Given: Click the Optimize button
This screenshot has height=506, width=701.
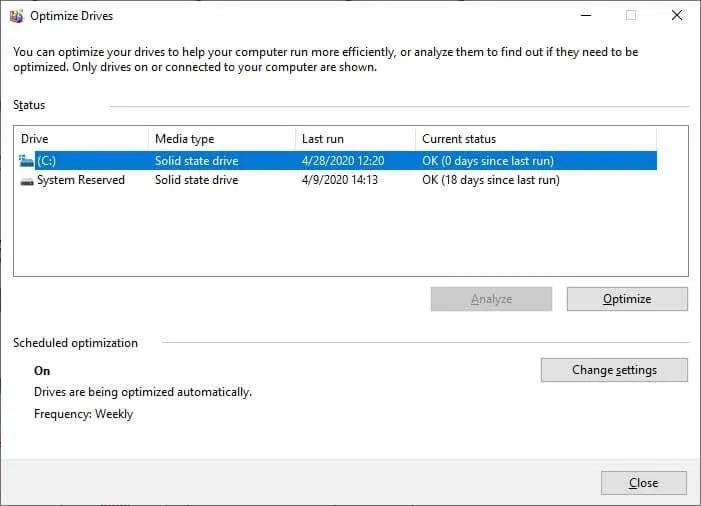Looking at the screenshot, I should tap(627, 299).
